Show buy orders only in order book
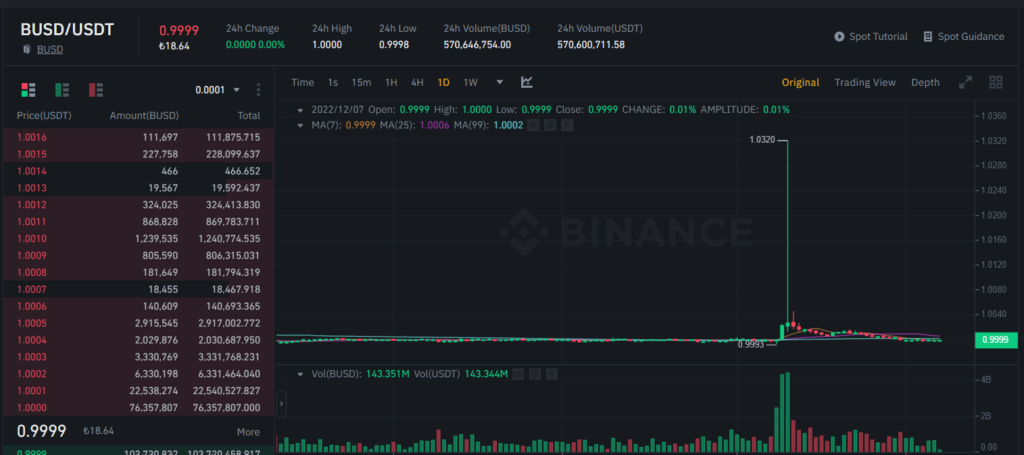 point(62,90)
